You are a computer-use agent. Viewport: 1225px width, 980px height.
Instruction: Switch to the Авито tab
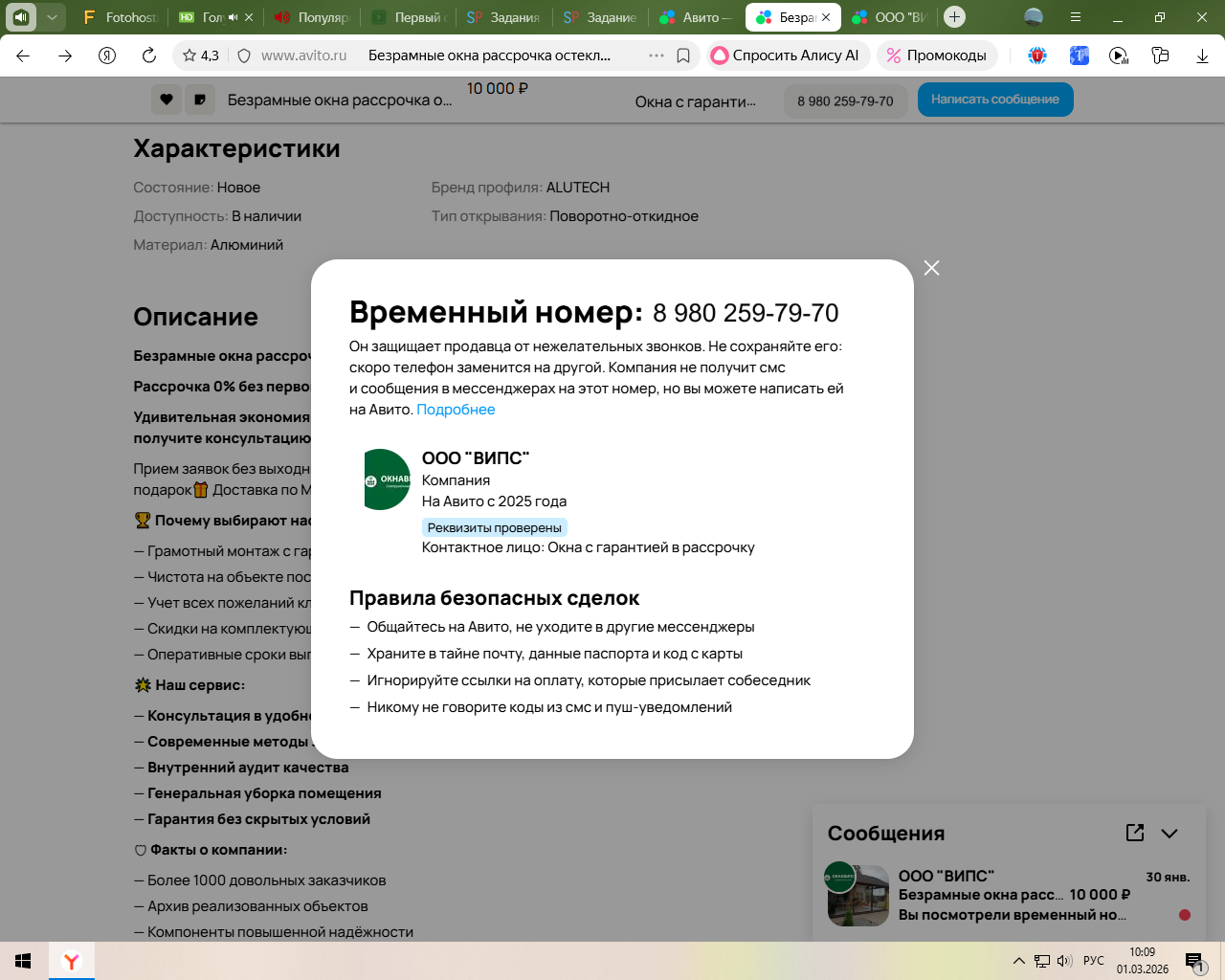click(696, 17)
